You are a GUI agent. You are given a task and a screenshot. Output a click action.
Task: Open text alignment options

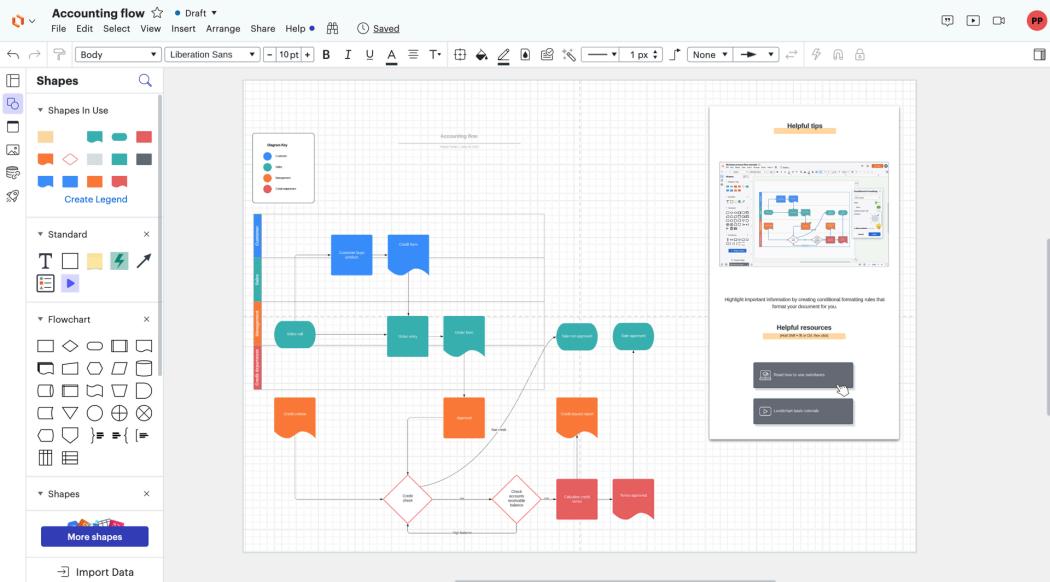[x=413, y=55]
